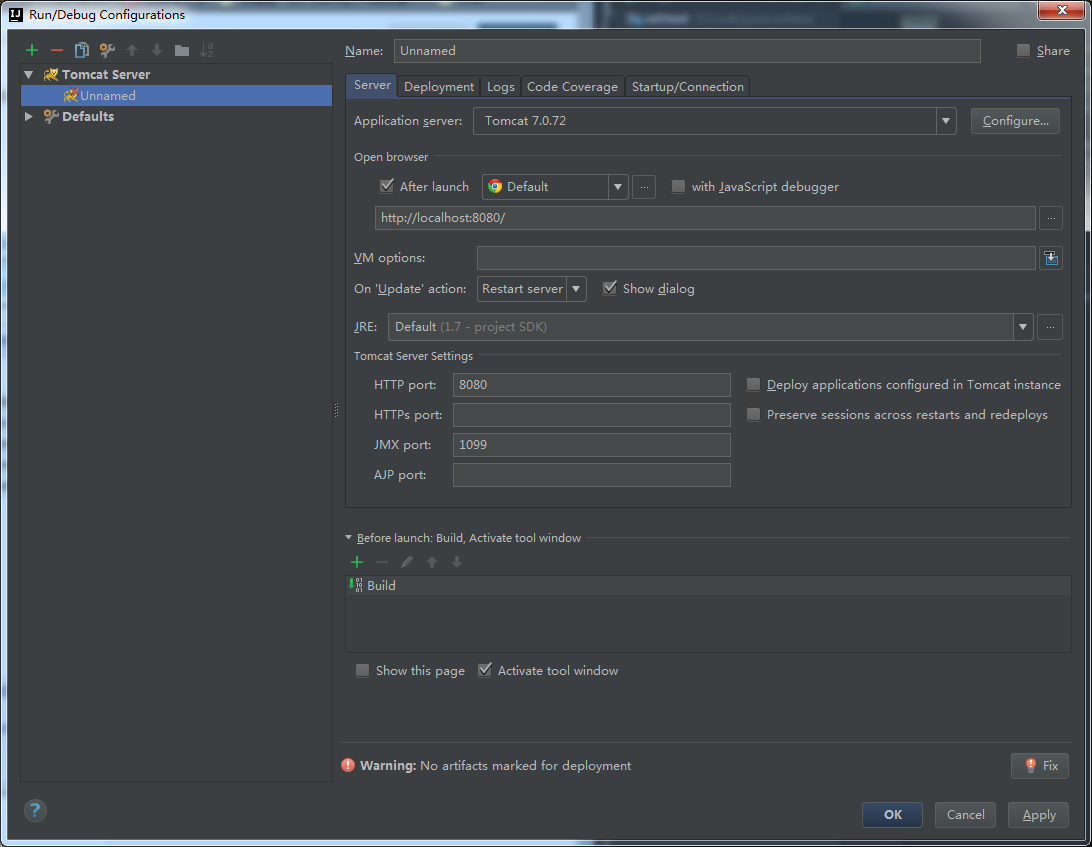Click the Create New Folder icon

pyautogui.click(x=181, y=50)
